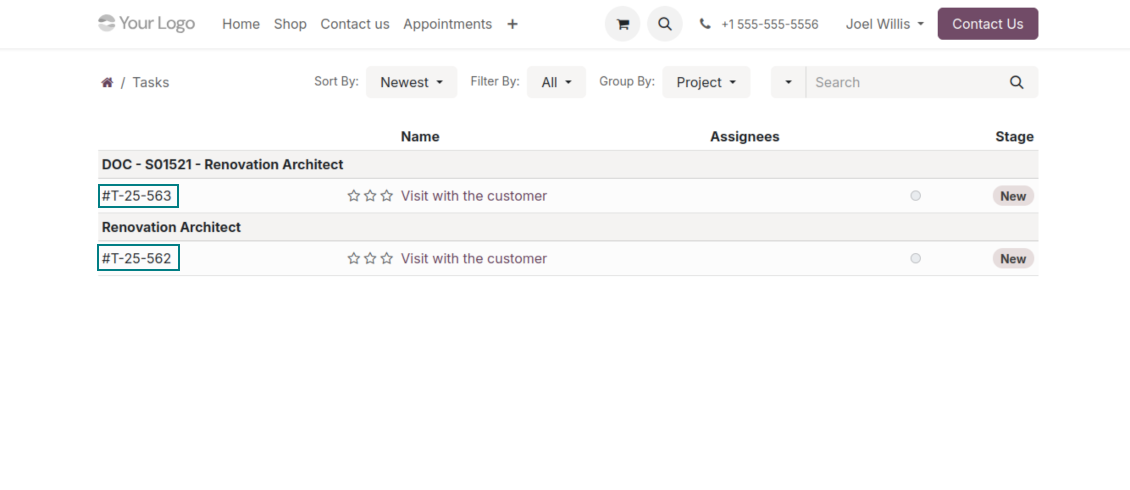The image size is (1130, 490).
Task: Go to the Shop menu item
Action: 290,24
